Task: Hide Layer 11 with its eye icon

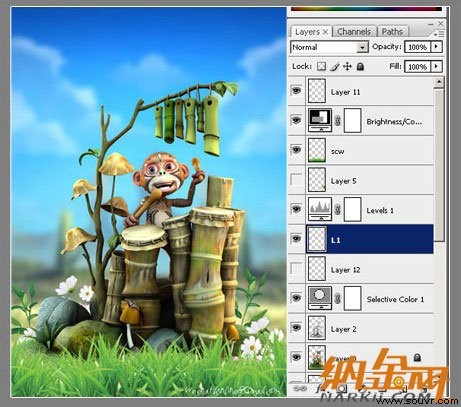Action: point(296,91)
